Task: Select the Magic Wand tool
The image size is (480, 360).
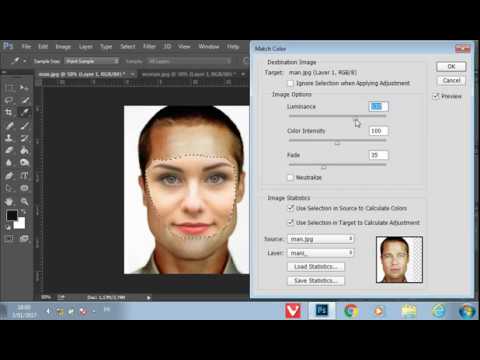Action: [x=24, y=100]
